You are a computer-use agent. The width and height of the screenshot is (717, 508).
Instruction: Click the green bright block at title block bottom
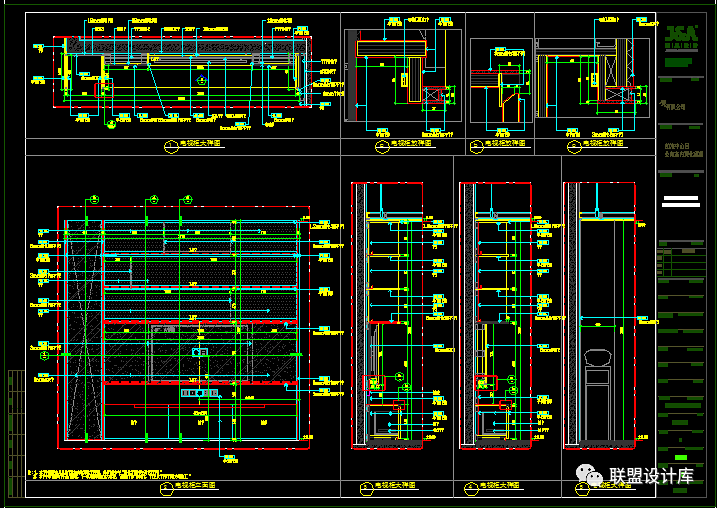679,459
